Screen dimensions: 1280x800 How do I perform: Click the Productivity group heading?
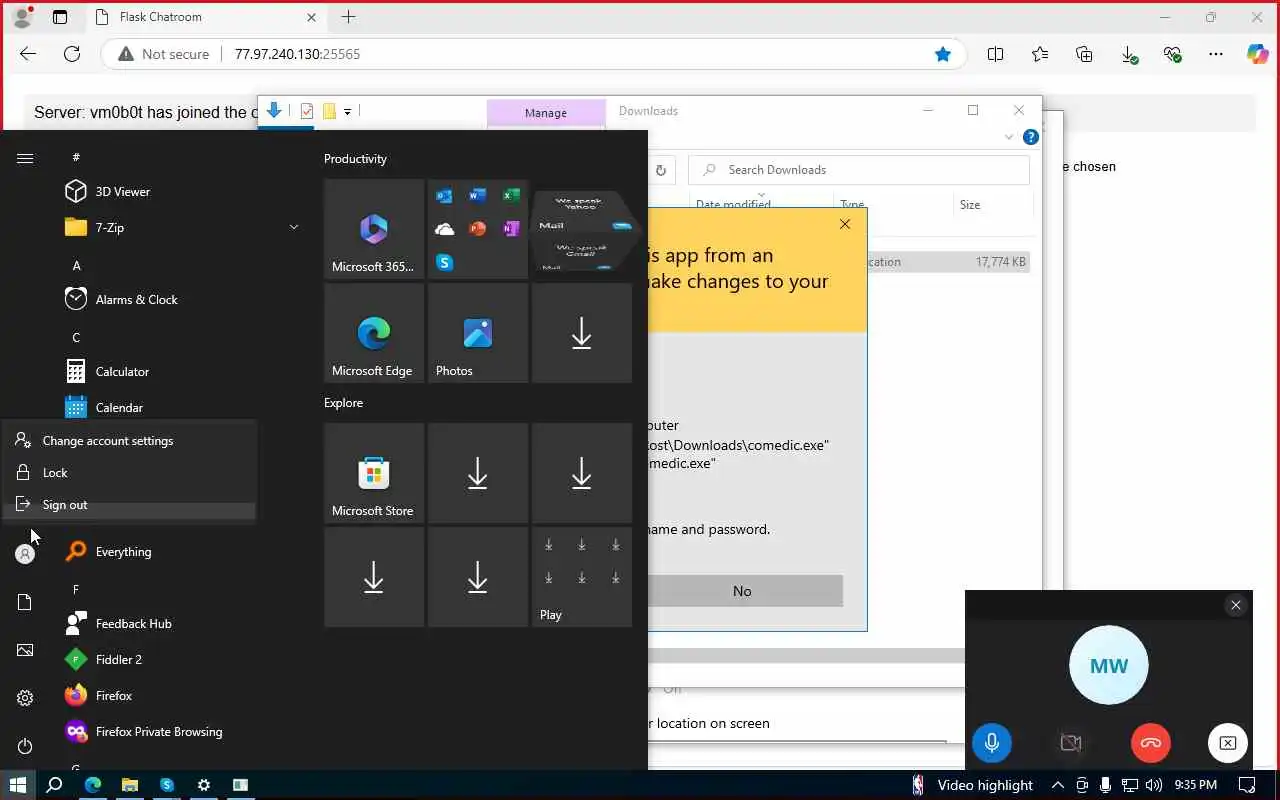(x=355, y=159)
